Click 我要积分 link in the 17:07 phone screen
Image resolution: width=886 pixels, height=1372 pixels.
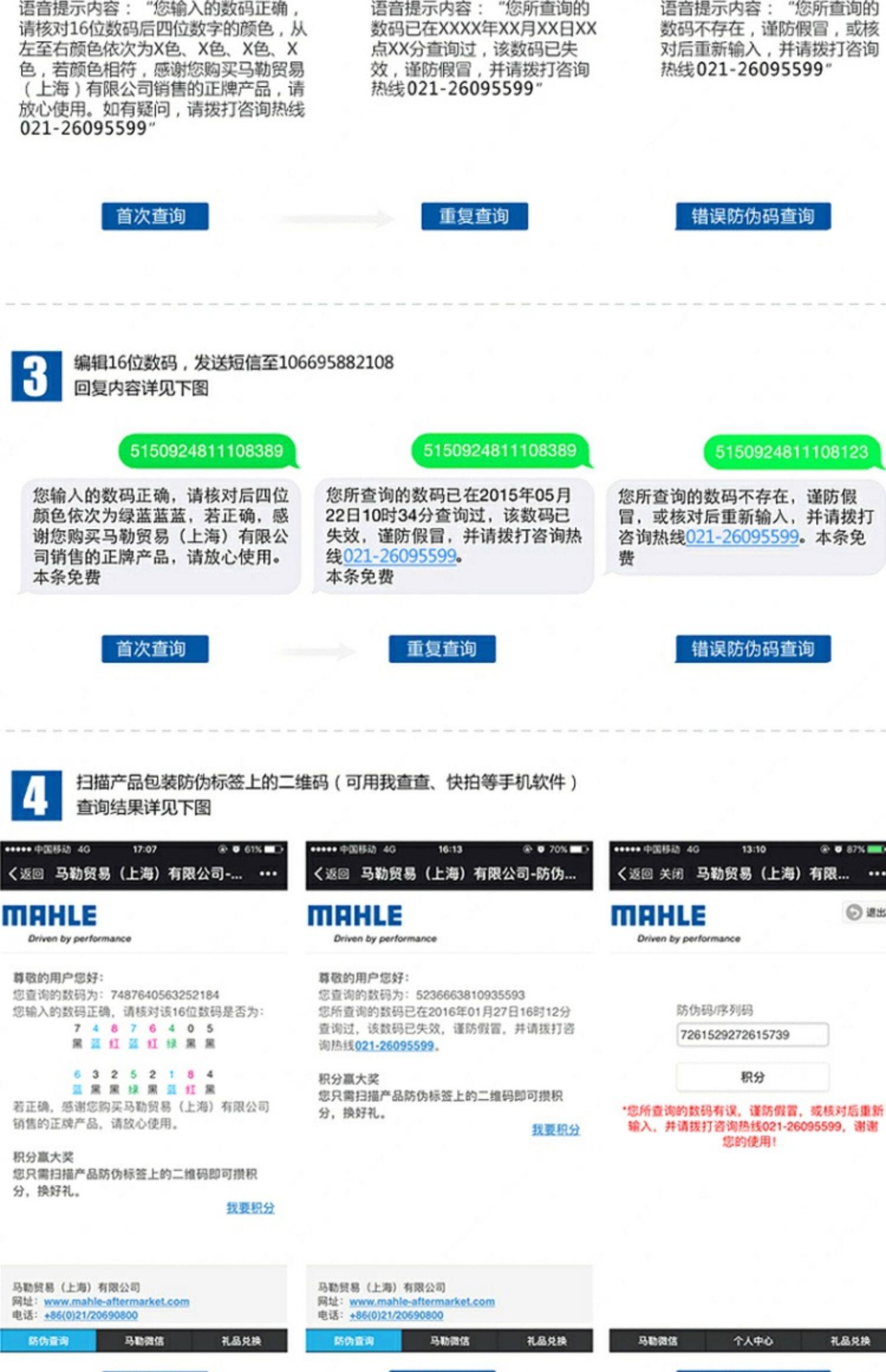[250, 1208]
